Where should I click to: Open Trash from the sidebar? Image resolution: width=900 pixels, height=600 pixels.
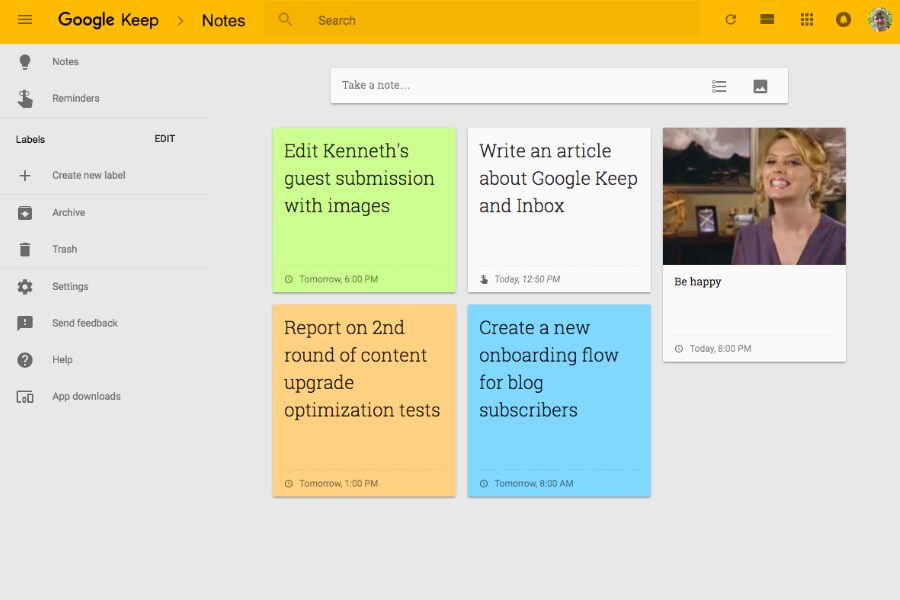(x=64, y=249)
